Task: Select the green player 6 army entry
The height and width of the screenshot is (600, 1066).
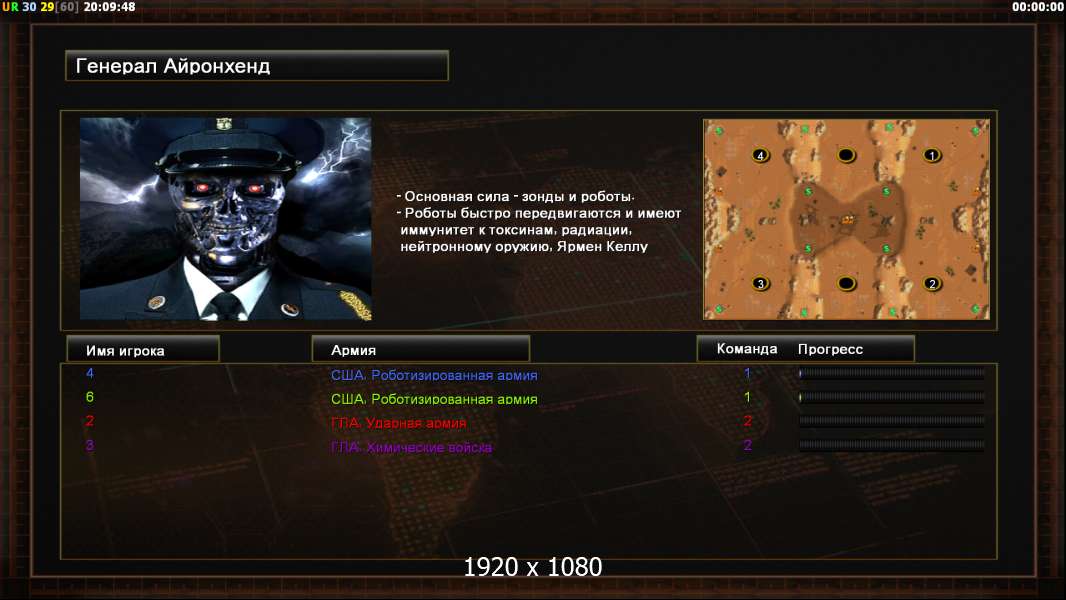Action: click(434, 399)
